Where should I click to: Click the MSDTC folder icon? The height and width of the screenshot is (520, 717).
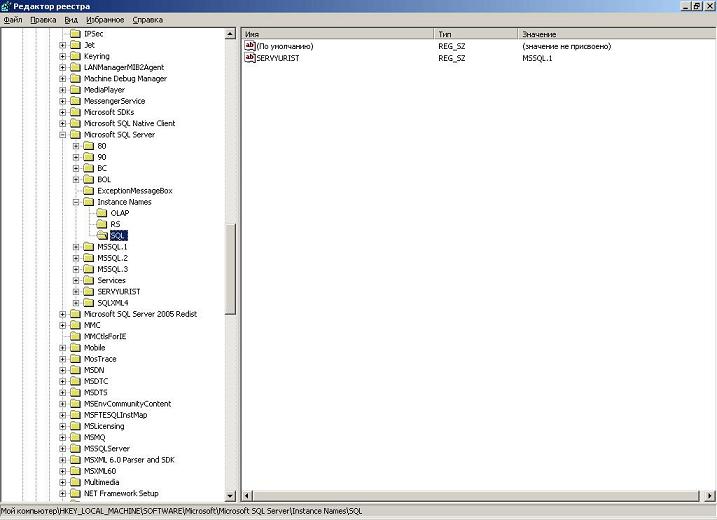tap(75, 381)
